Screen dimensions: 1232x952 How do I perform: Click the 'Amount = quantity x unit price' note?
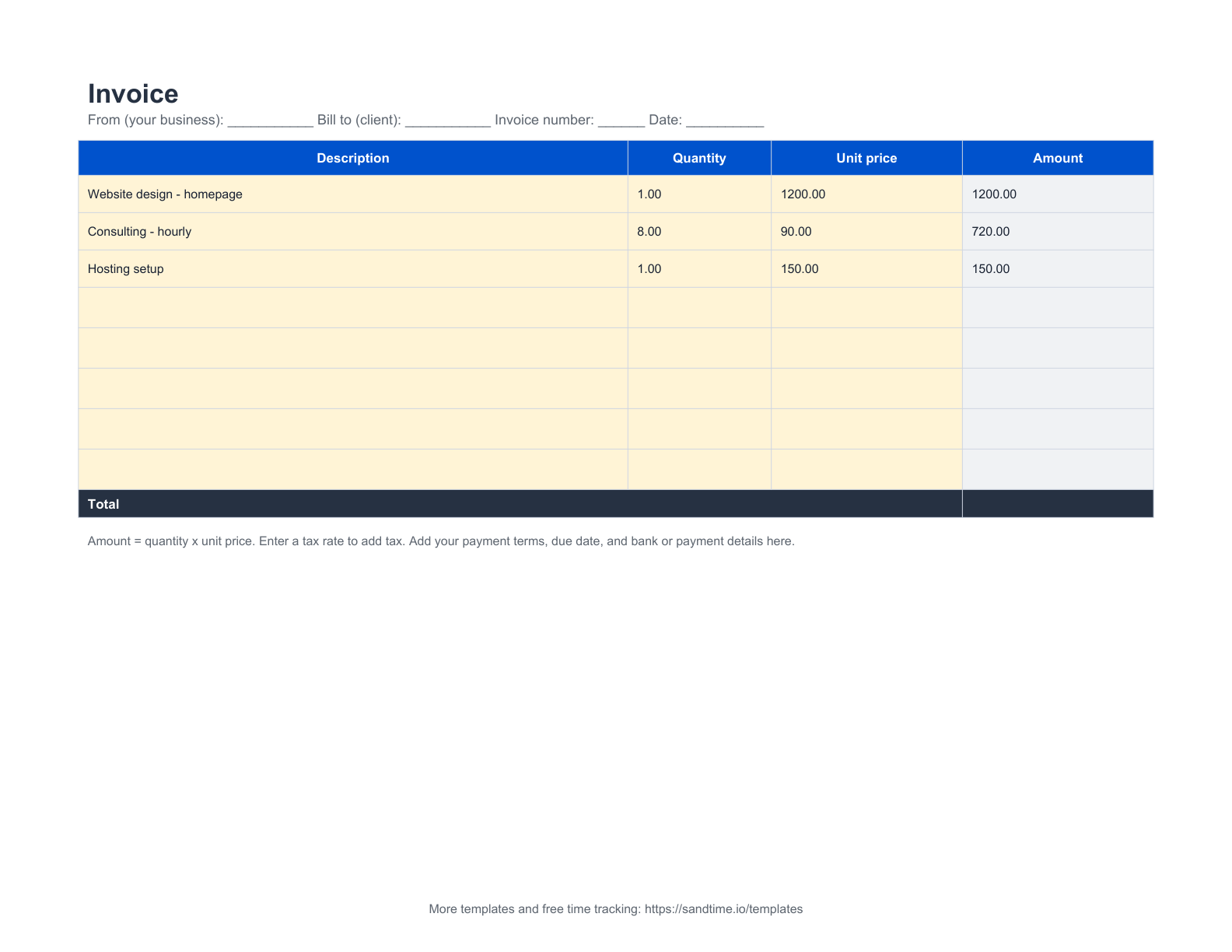tap(441, 541)
